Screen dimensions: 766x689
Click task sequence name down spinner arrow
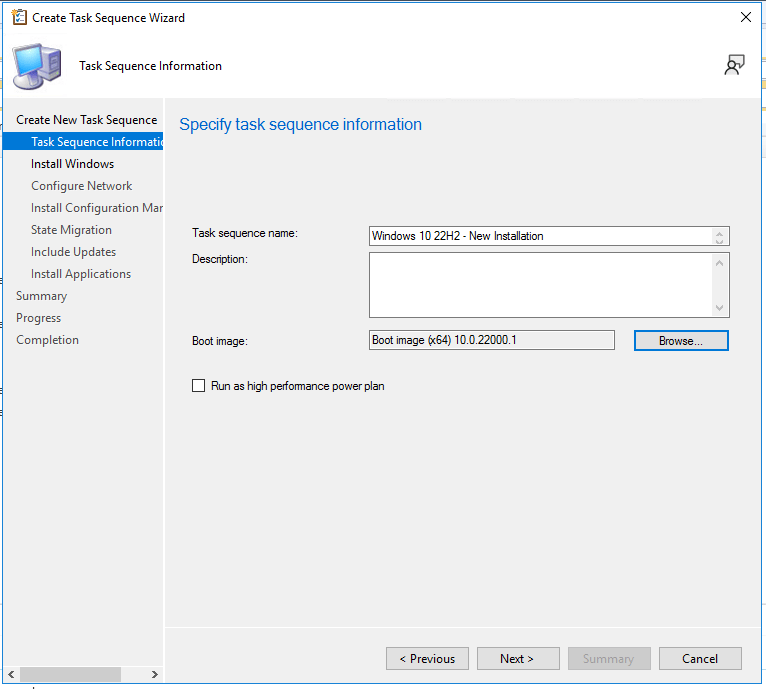pyautogui.click(x=719, y=240)
